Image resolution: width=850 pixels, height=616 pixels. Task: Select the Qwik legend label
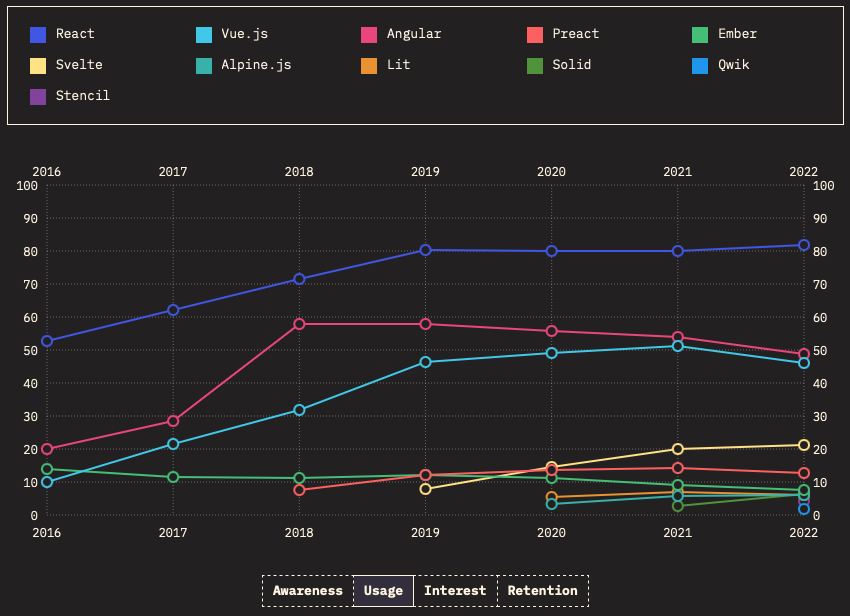pyautogui.click(x=733, y=65)
